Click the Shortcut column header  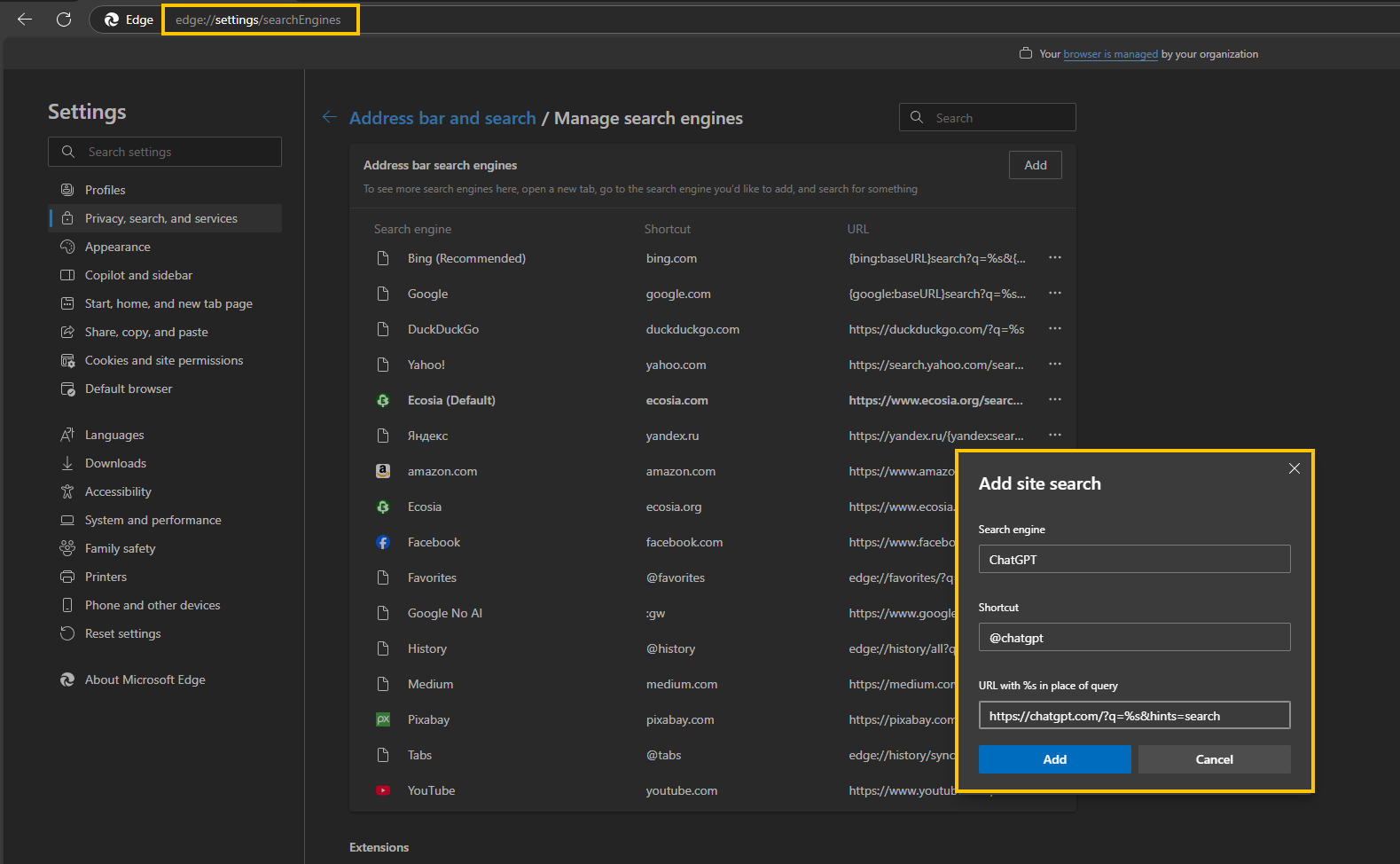tap(668, 229)
